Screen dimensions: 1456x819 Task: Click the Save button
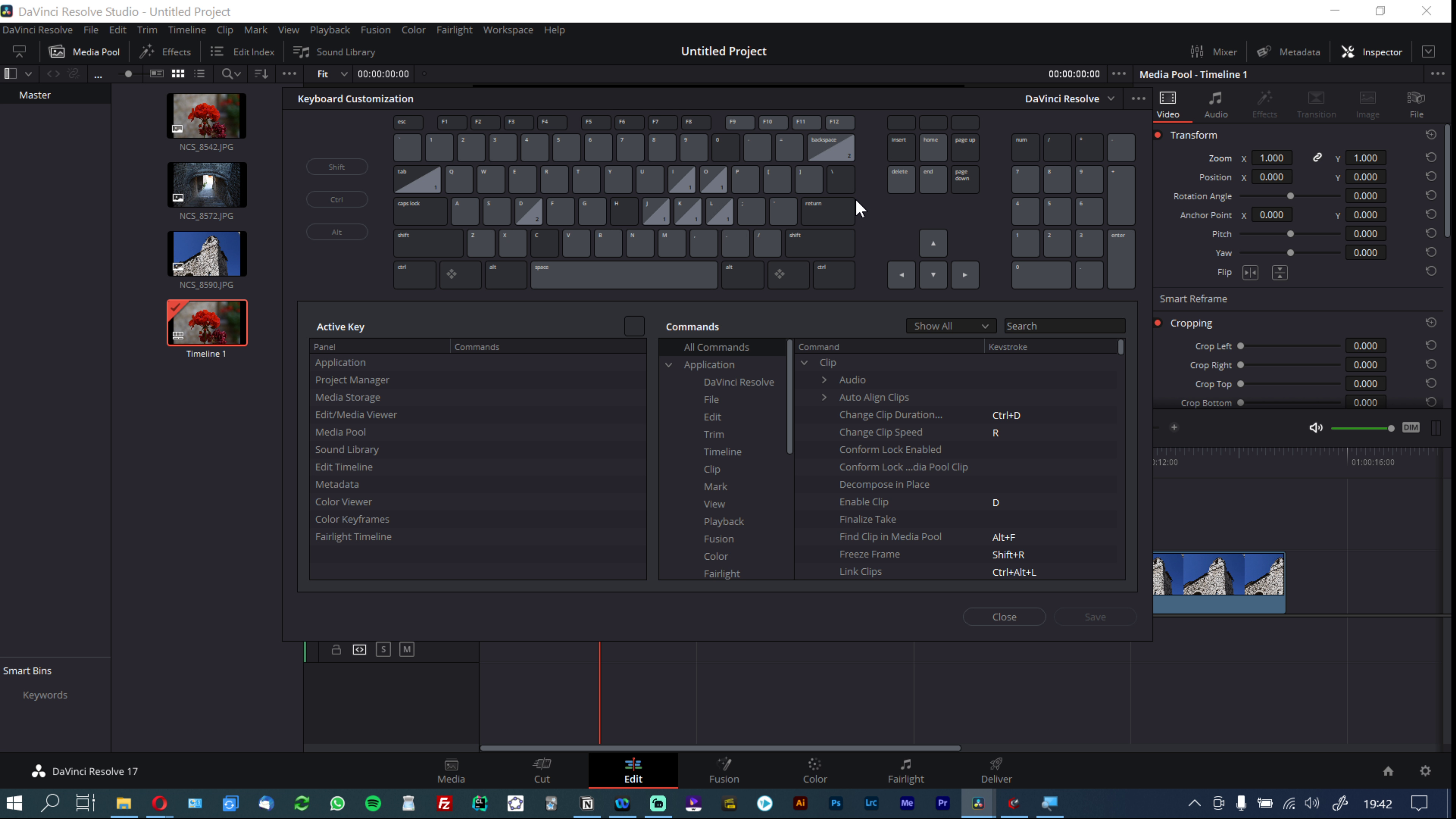(x=1095, y=617)
